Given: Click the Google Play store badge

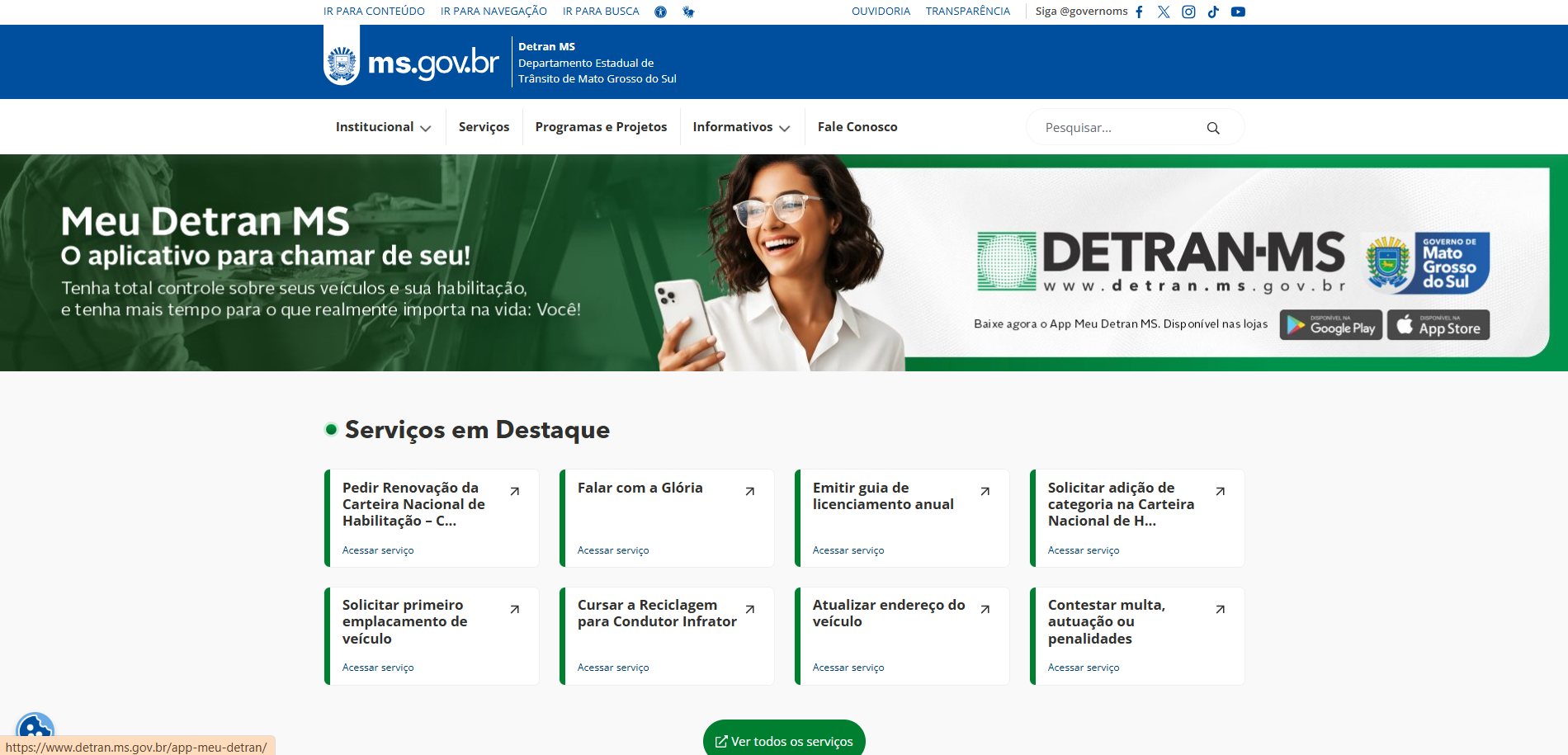Looking at the screenshot, I should (x=1330, y=325).
